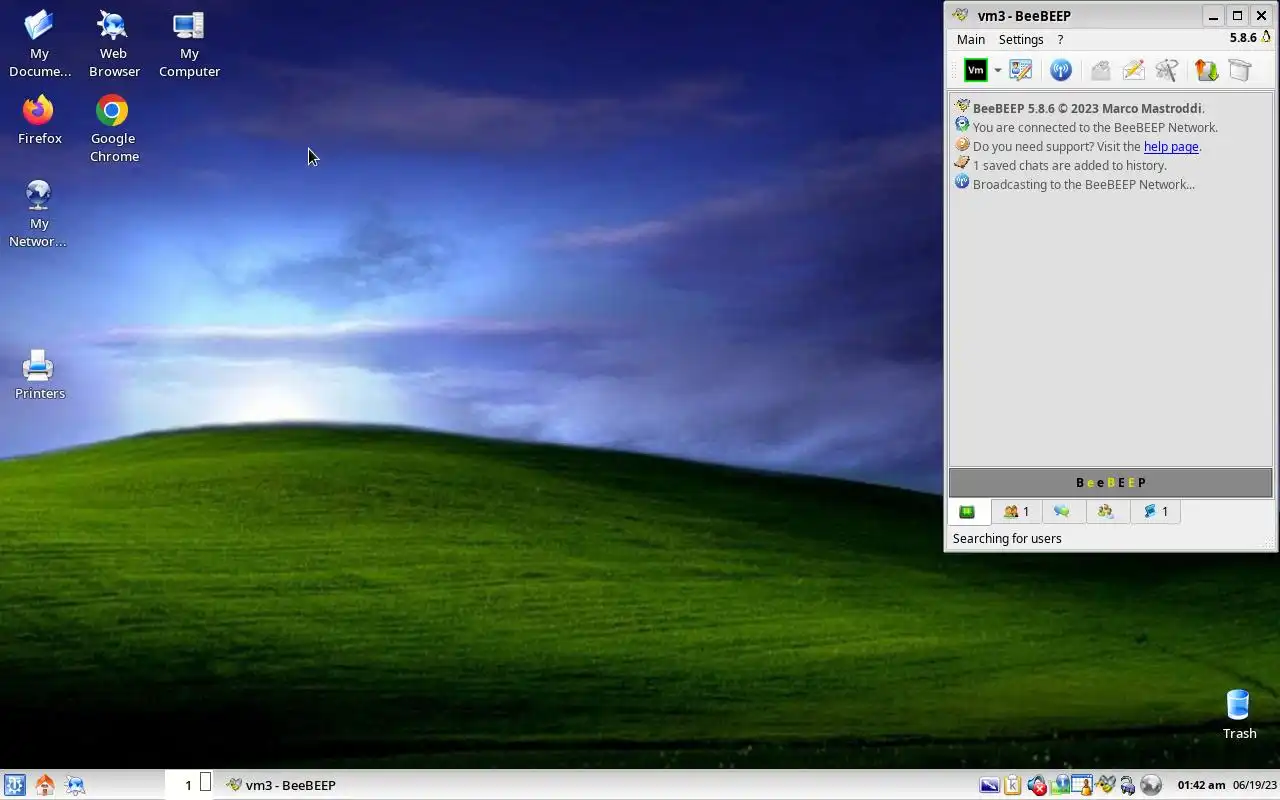1280x800 pixels.
Task: Select the My Network desktop icon
Action: click(39, 214)
